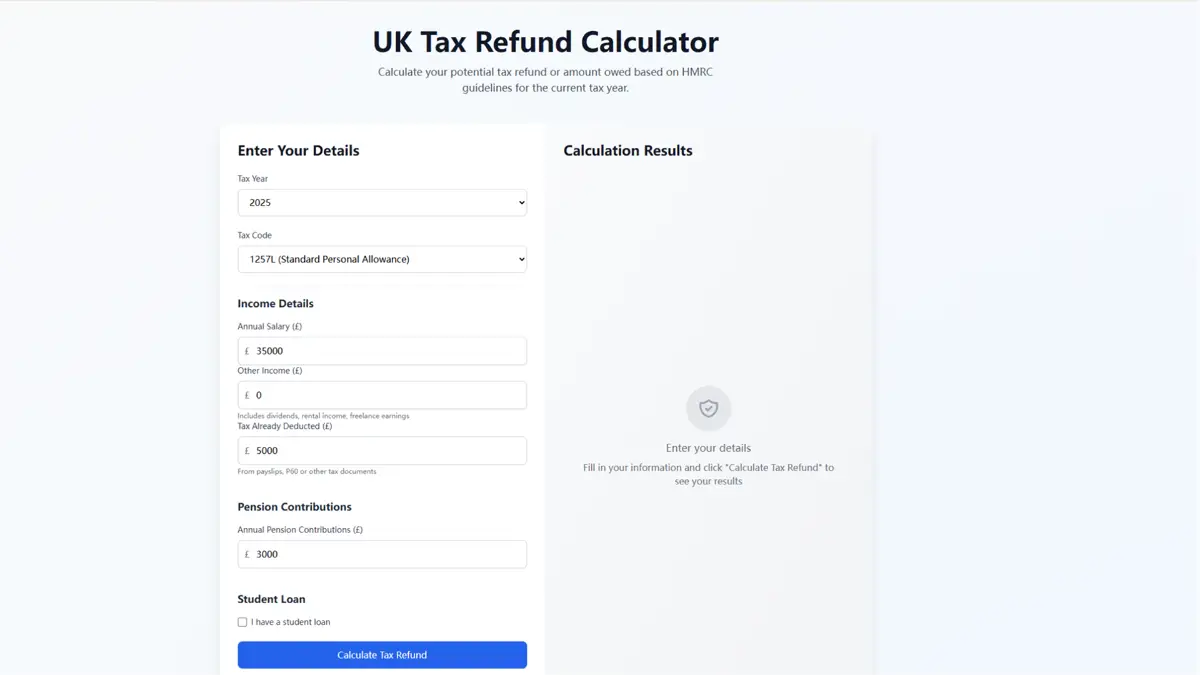Click the shield icon in Calculation Results
Viewport: 1200px width, 675px height.
pyautogui.click(x=709, y=408)
